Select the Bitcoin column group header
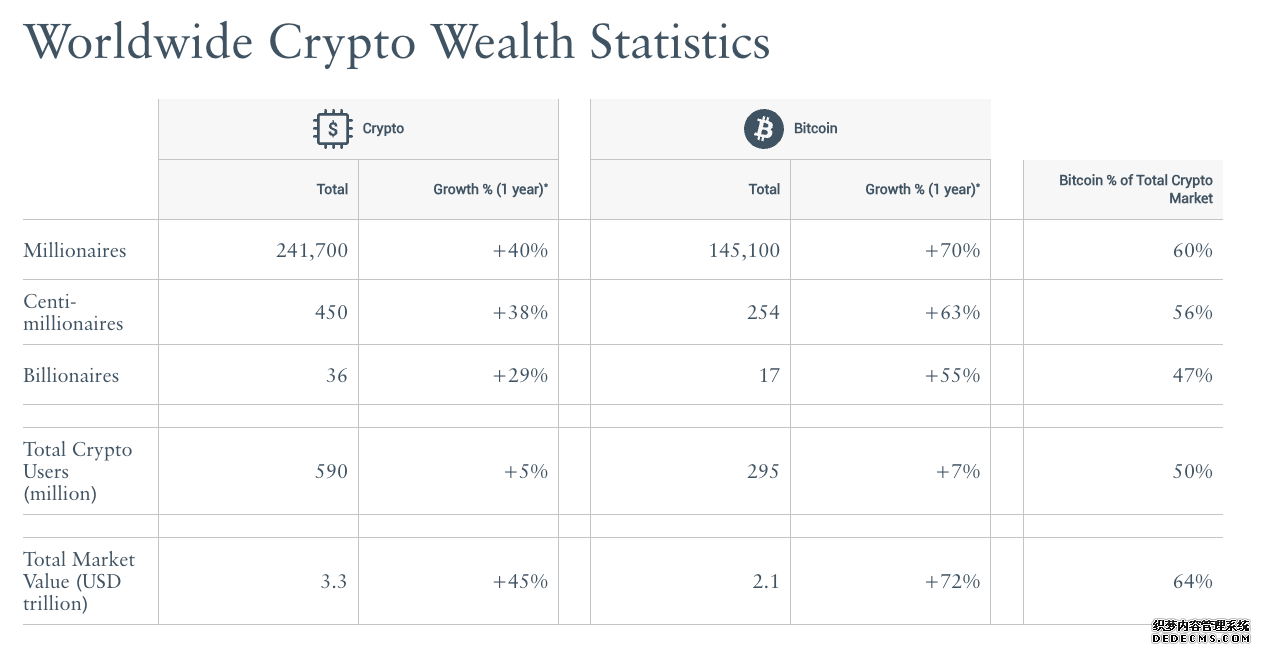The height and width of the screenshot is (653, 1261). coord(790,129)
